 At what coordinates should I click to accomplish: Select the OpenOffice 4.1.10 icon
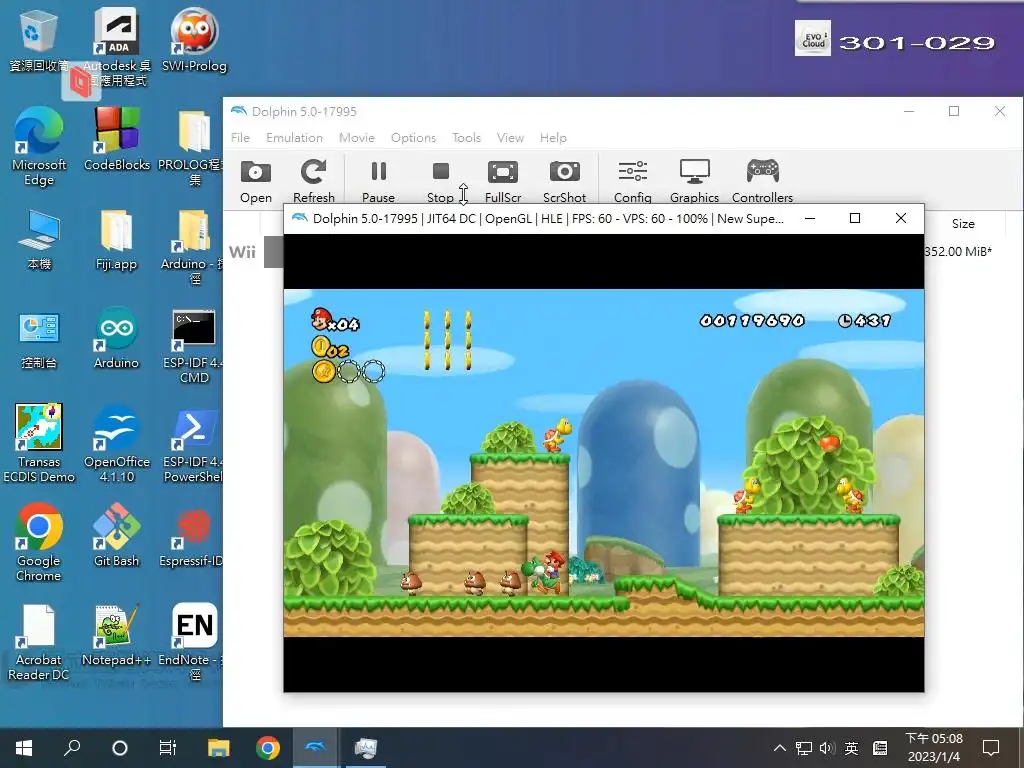tap(116, 444)
